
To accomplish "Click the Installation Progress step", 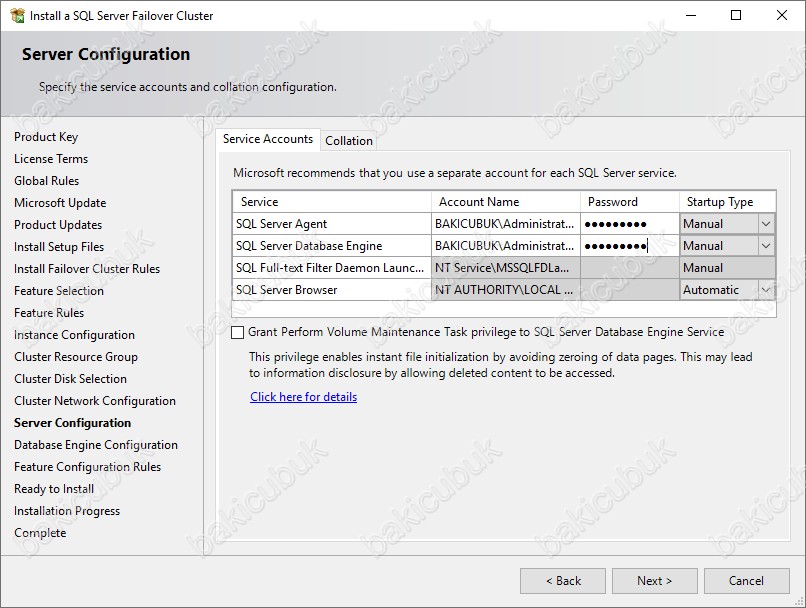I will tap(67, 511).
